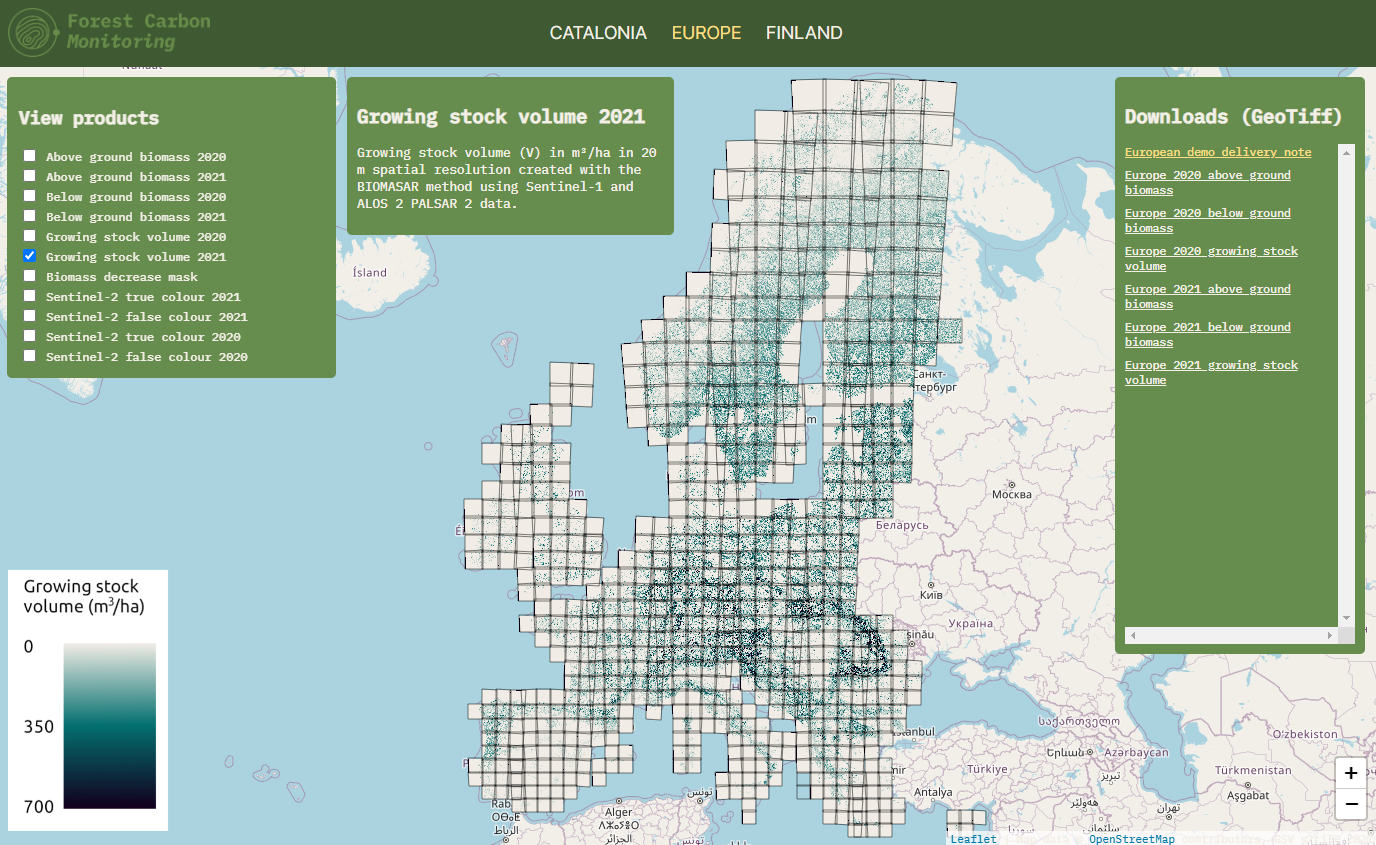Download Europe 2020 above ground biomass GeoTiff
This screenshot has width=1376, height=845.
point(1207,182)
